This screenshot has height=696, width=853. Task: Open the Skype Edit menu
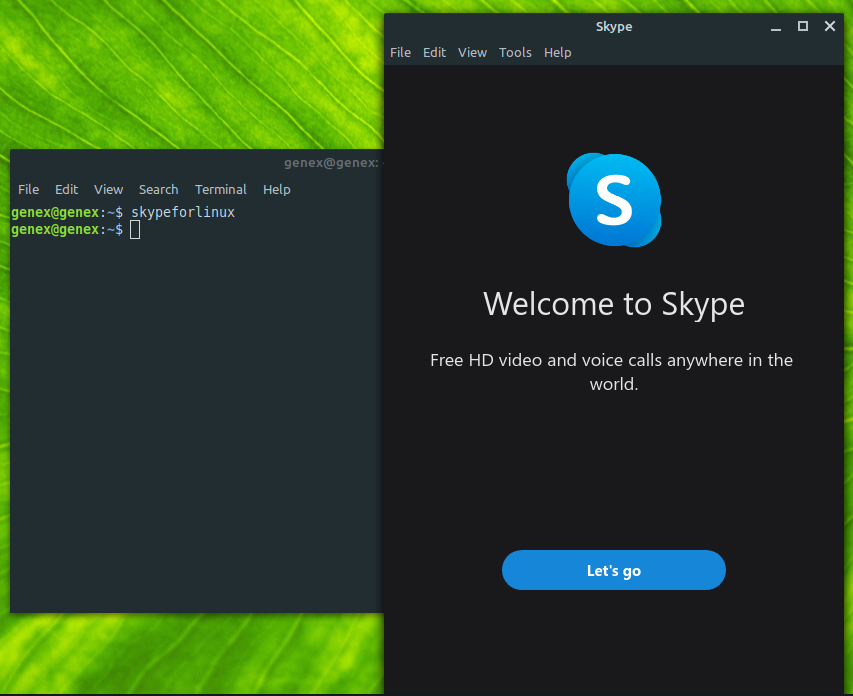434,53
